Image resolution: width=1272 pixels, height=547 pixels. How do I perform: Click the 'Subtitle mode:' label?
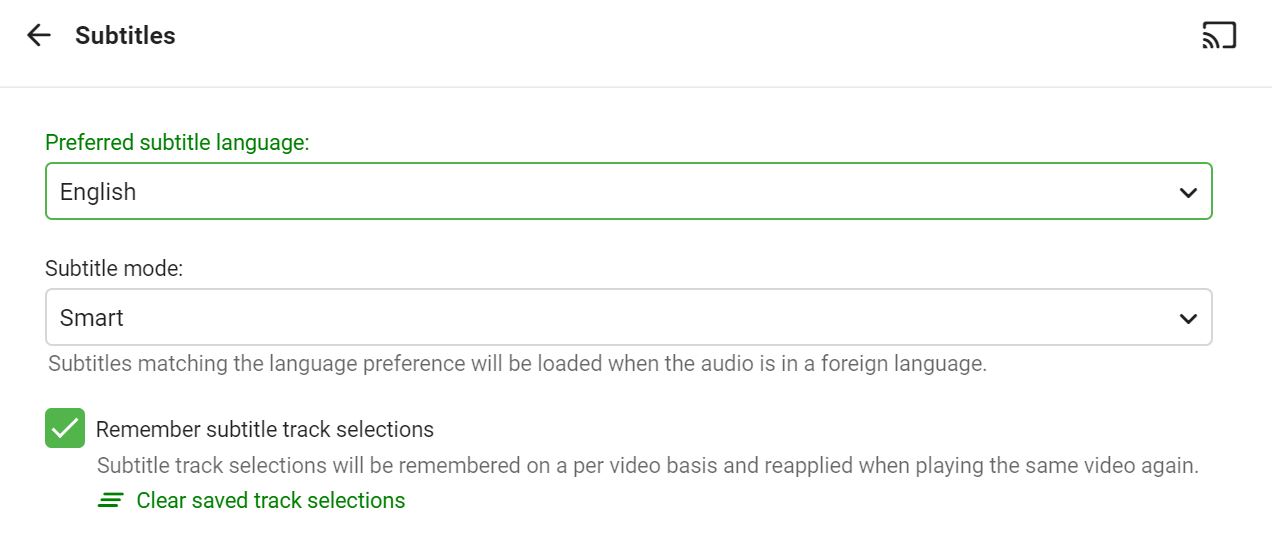[114, 268]
